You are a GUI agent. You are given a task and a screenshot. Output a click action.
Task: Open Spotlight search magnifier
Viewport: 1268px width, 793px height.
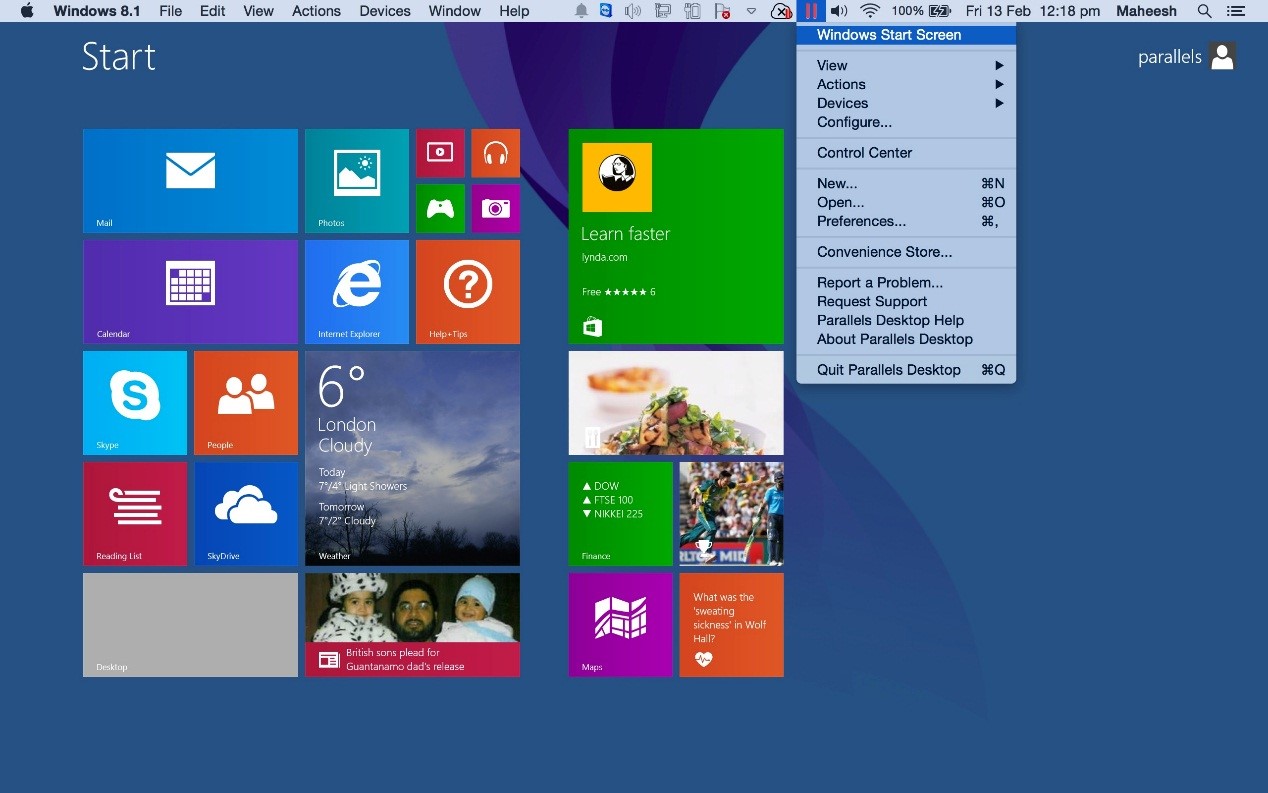pyautogui.click(x=1205, y=11)
